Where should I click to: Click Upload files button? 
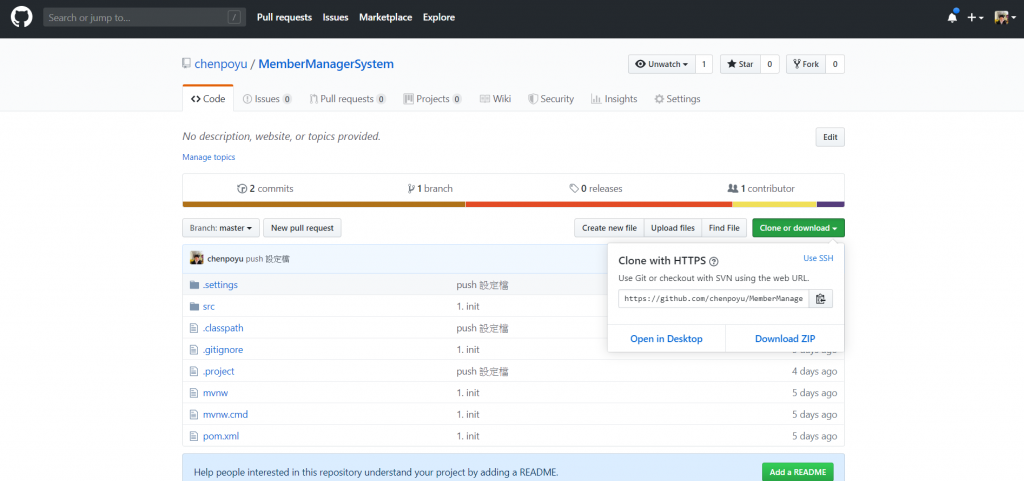[x=673, y=228]
